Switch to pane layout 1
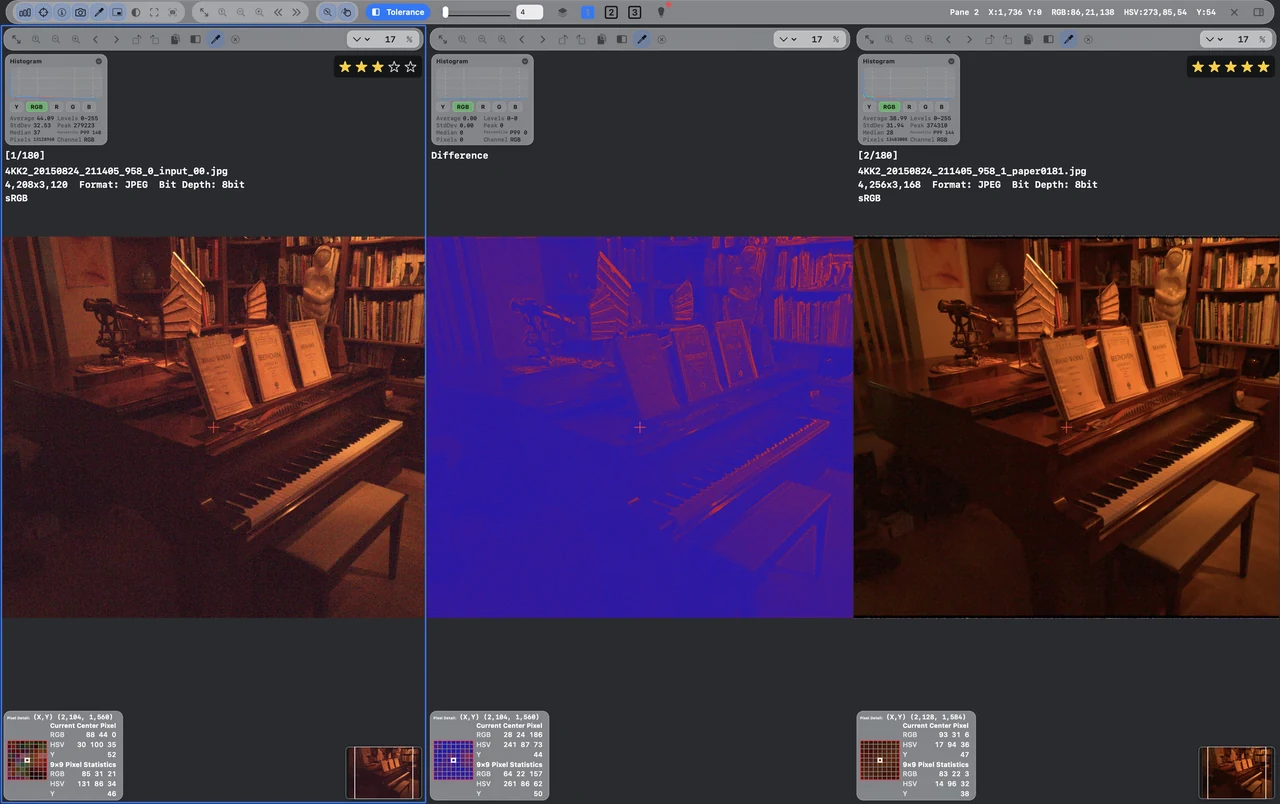This screenshot has height=804, width=1280. point(588,12)
